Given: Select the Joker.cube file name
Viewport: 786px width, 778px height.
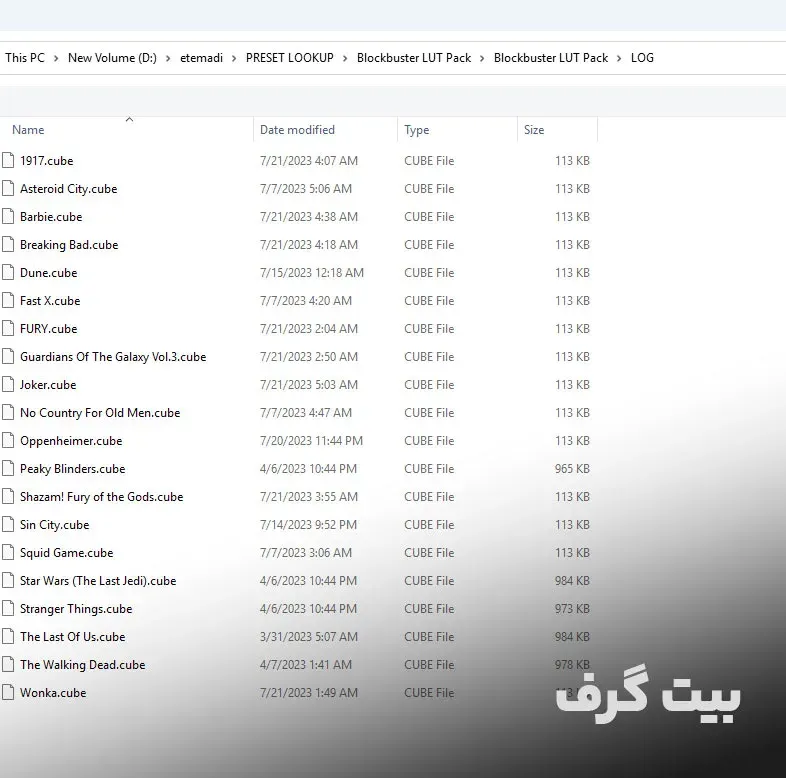Looking at the screenshot, I should 48,384.
